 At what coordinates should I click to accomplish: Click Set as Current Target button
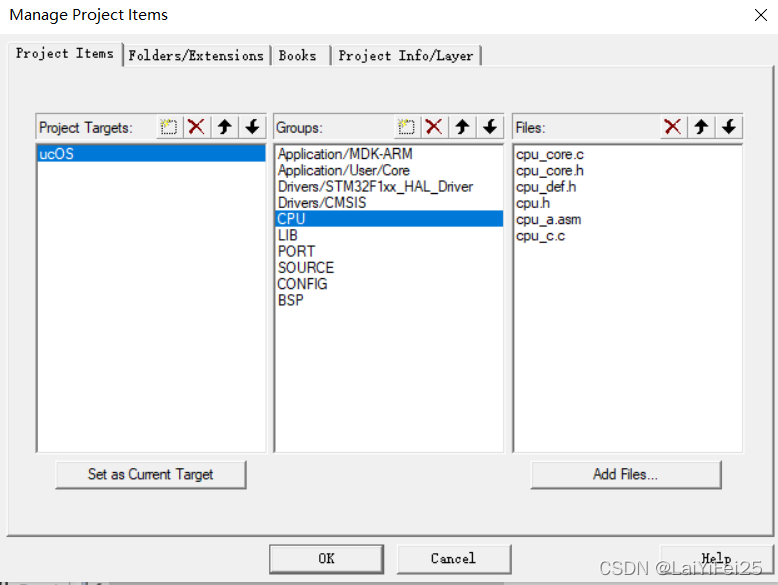click(150, 474)
